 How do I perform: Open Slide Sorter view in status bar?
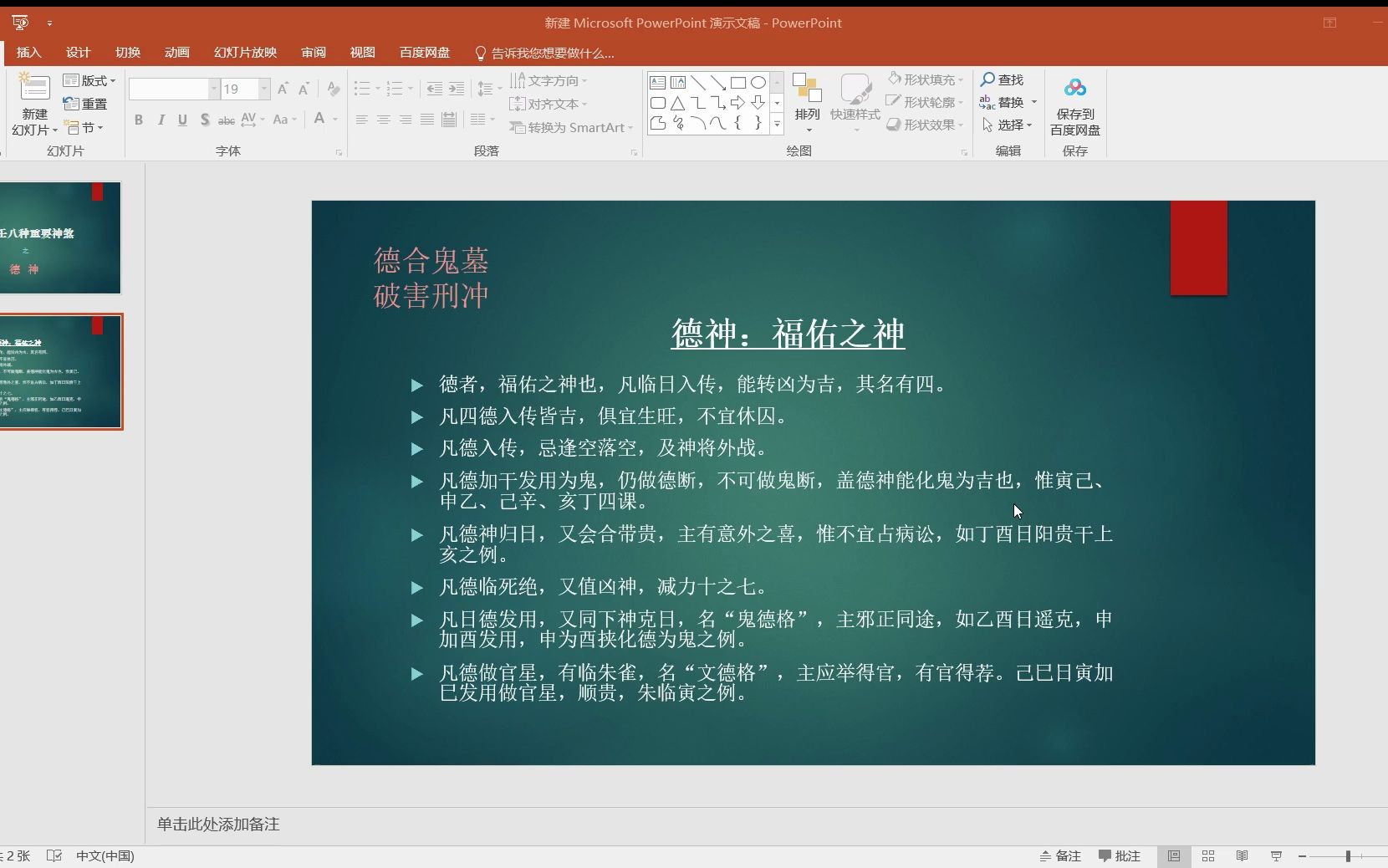tap(1208, 855)
